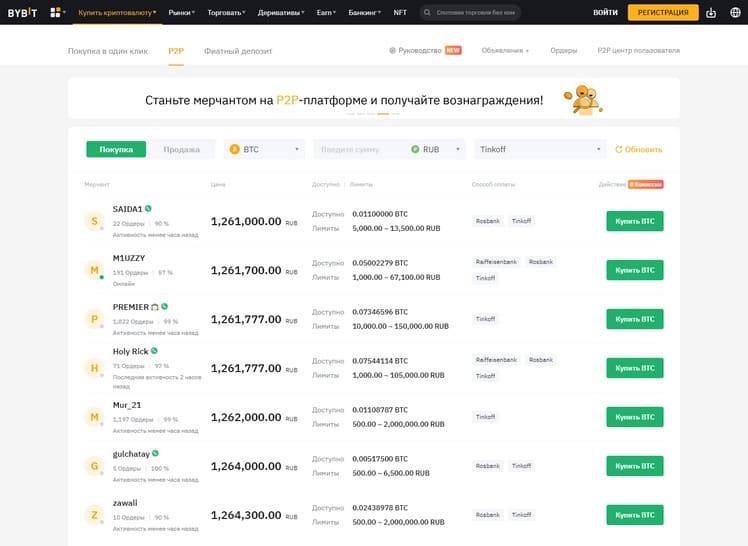Open the NFT menu item
748x546 pixels.
pyautogui.click(x=400, y=12)
